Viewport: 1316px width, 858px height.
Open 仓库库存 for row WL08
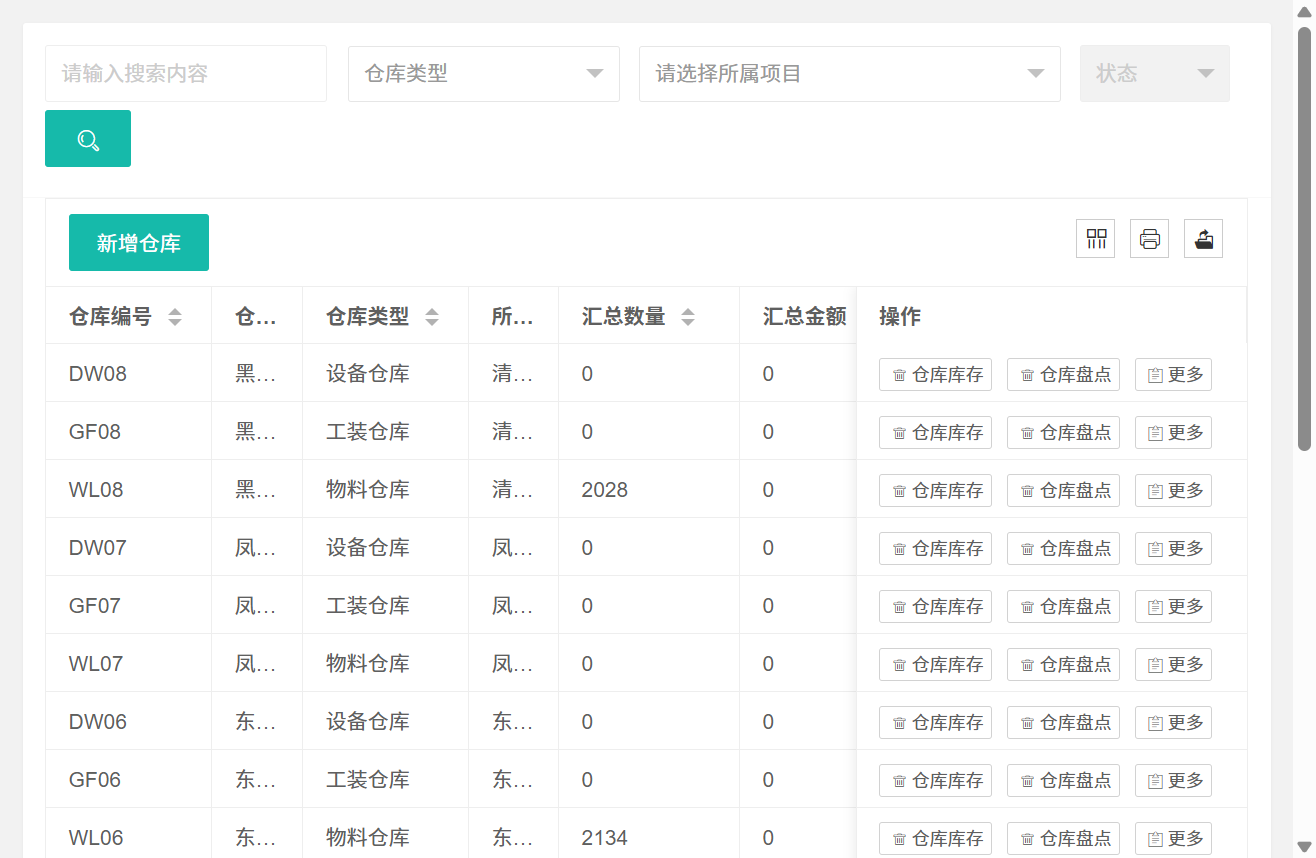(x=936, y=491)
